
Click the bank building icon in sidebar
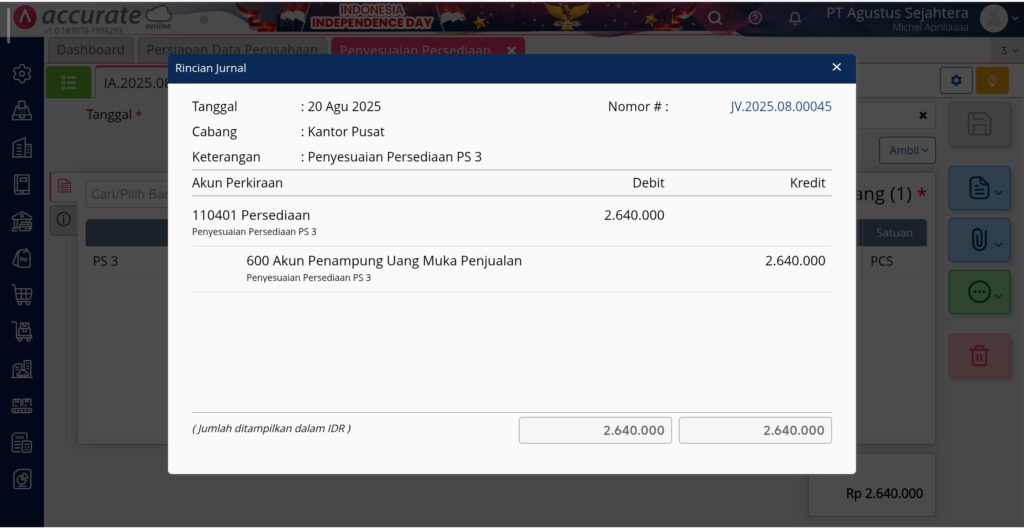pyautogui.click(x=22, y=222)
